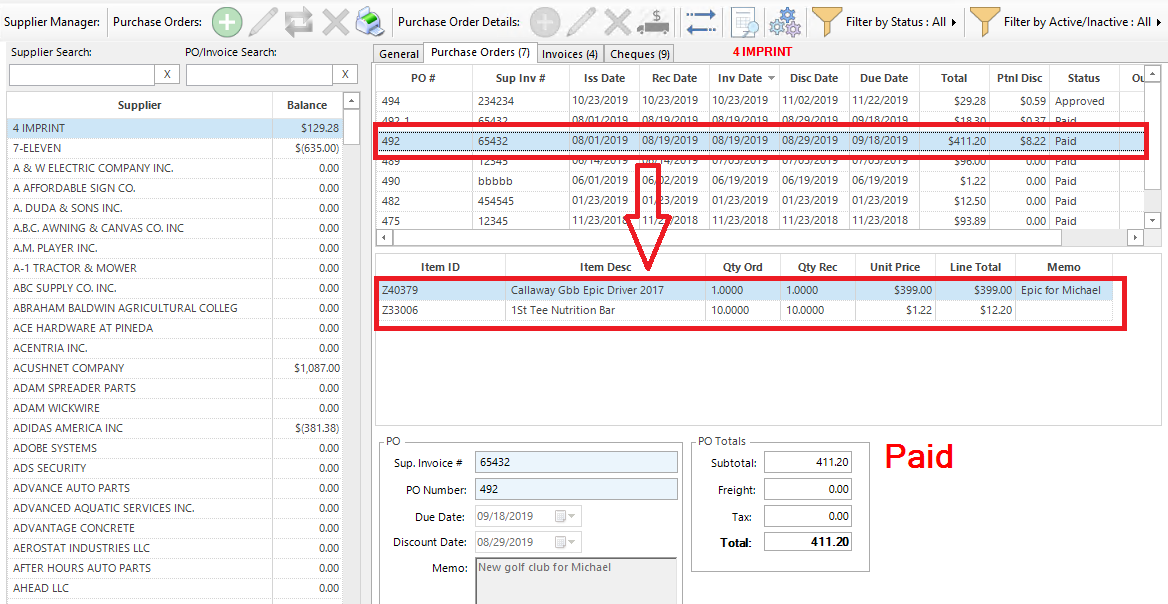Clear the Supplier Search box with X
This screenshot has width=1168, height=604.
[x=168, y=75]
